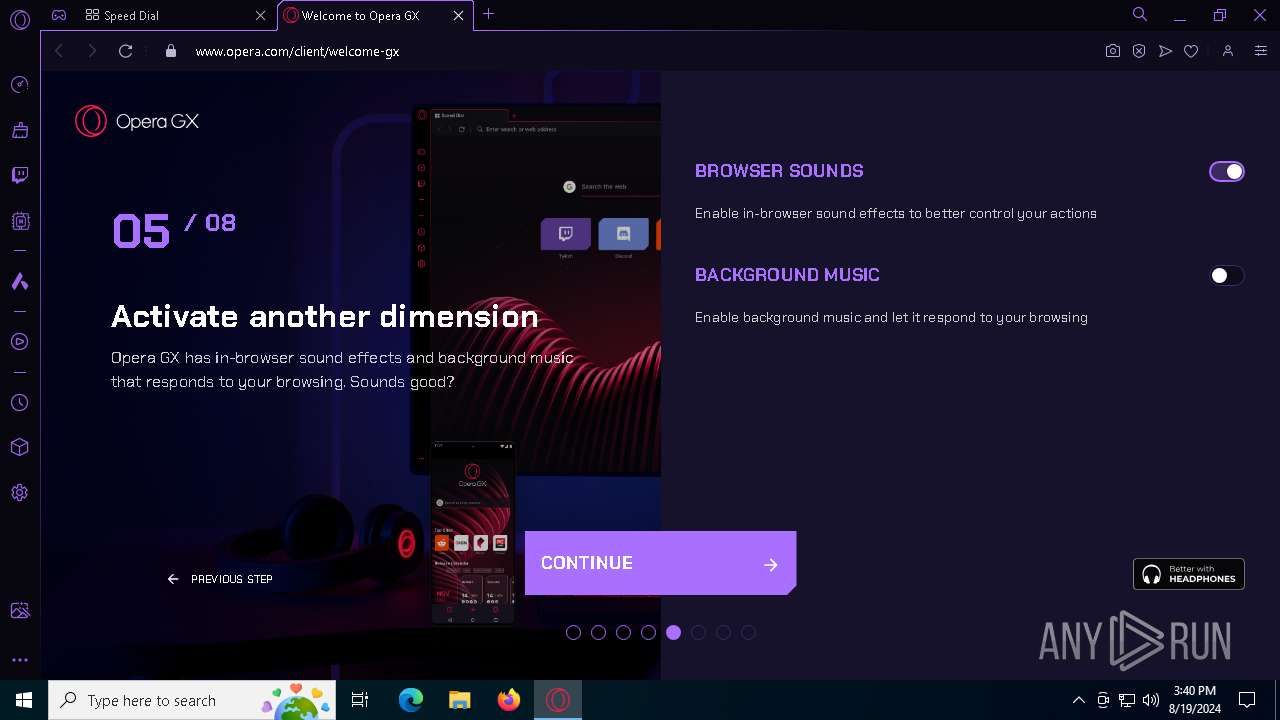View site security padlock info
Image resolution: width=1280 pixels, height=720 pixels.
[x=171, y=51]
